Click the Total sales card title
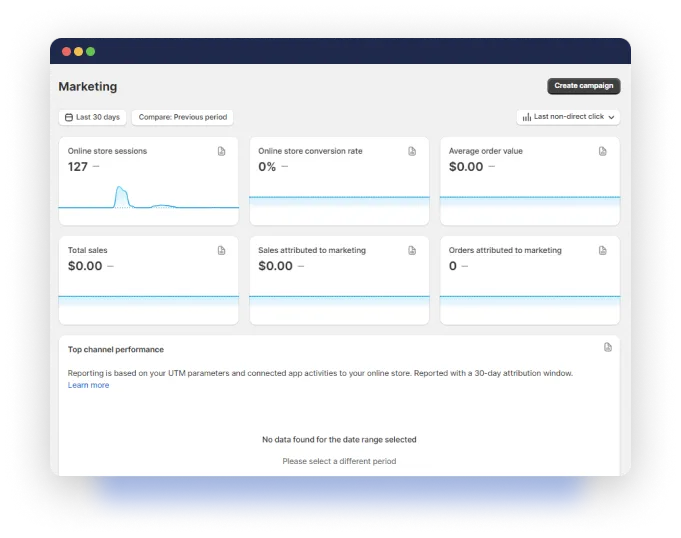 tap(88, 250)
